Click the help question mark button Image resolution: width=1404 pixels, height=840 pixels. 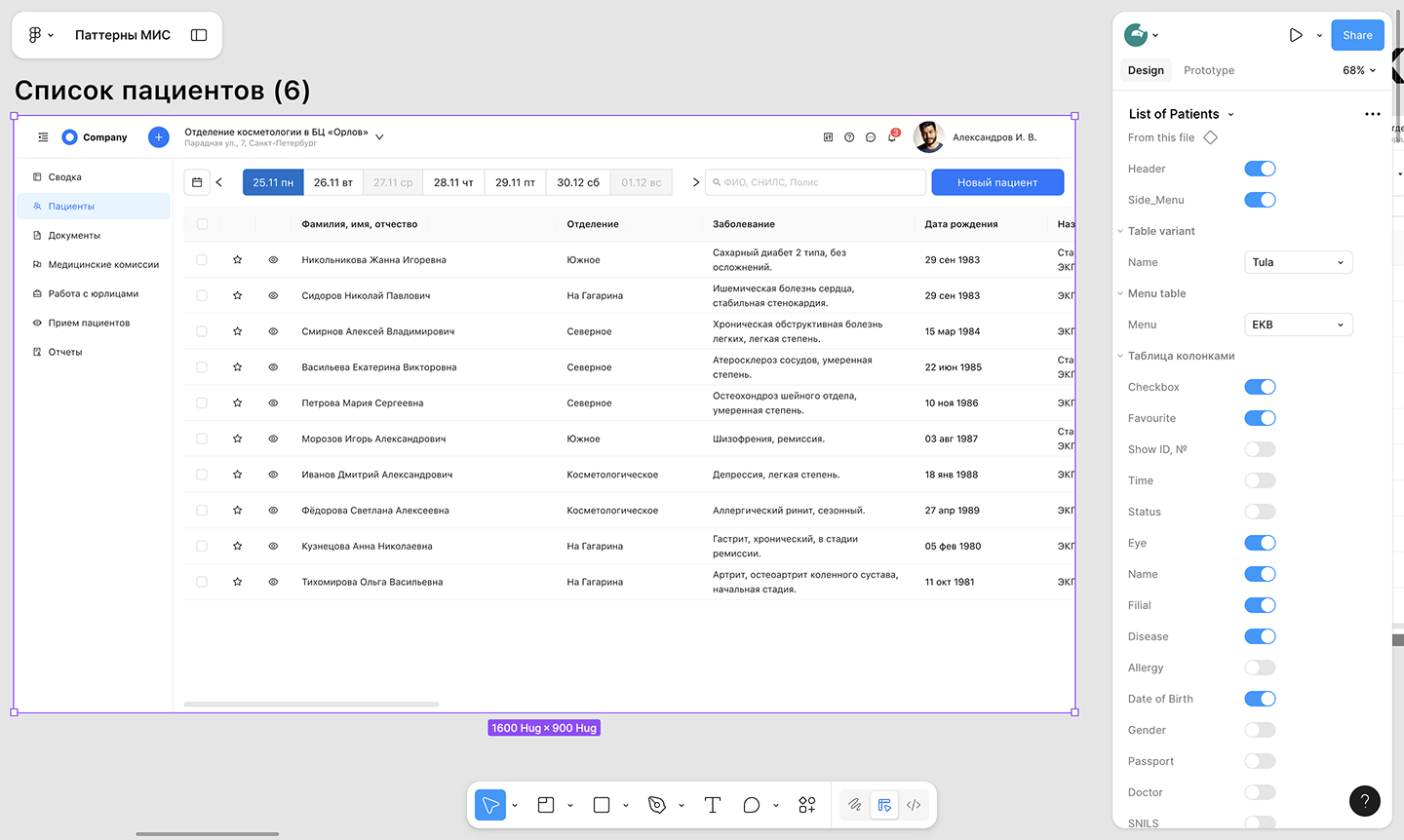coord(1364,801)
